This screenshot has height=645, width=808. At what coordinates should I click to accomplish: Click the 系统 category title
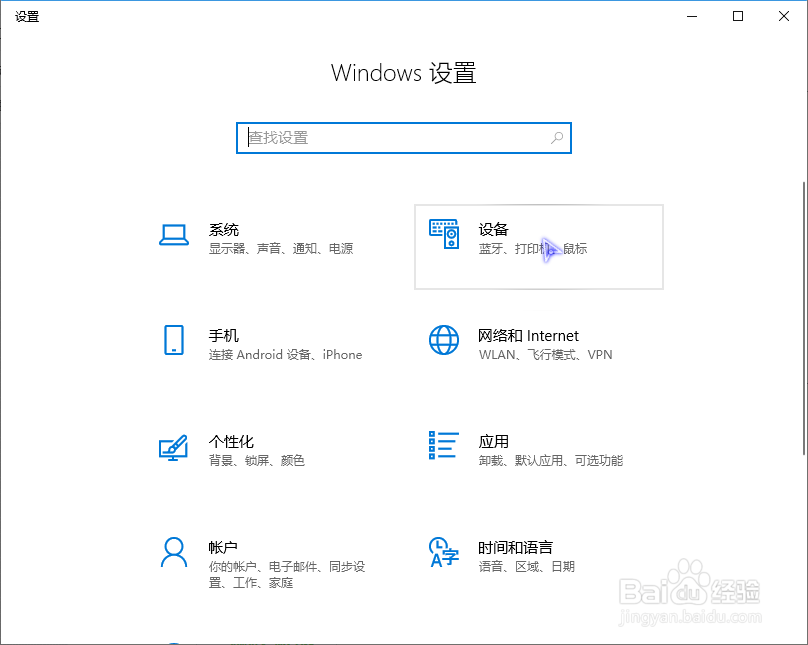pyautogui.click(x=224, y=230)
